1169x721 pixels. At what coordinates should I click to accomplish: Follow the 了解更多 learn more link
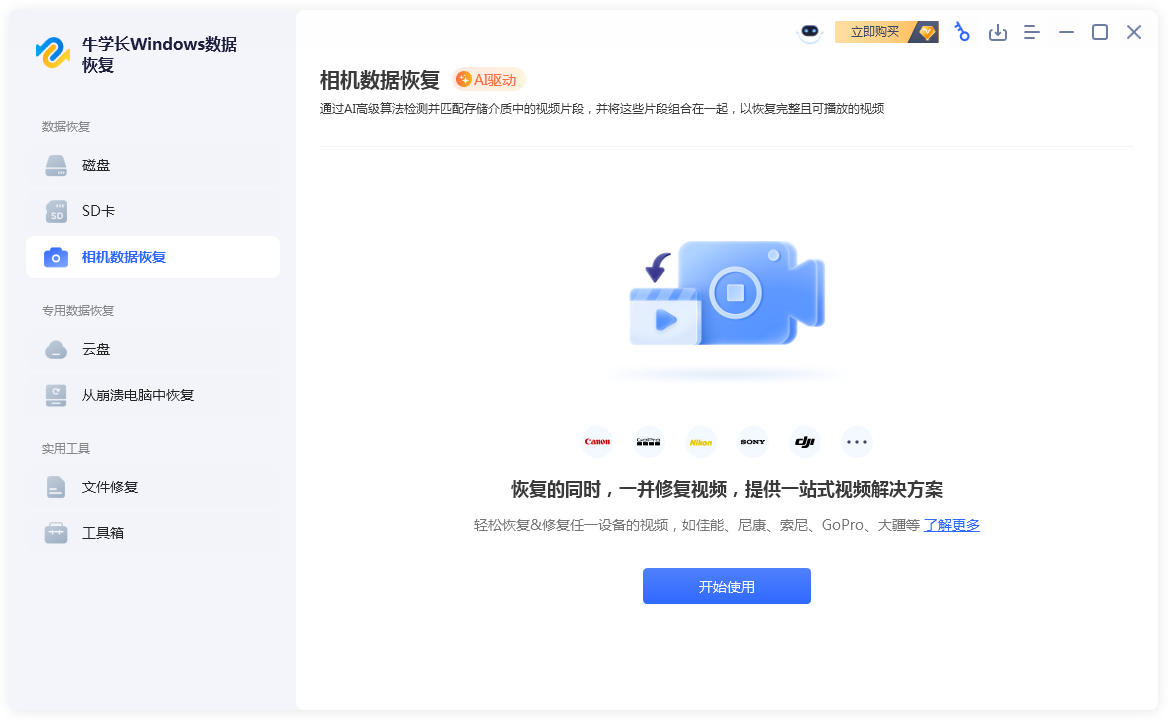click(x=951, y=526)
